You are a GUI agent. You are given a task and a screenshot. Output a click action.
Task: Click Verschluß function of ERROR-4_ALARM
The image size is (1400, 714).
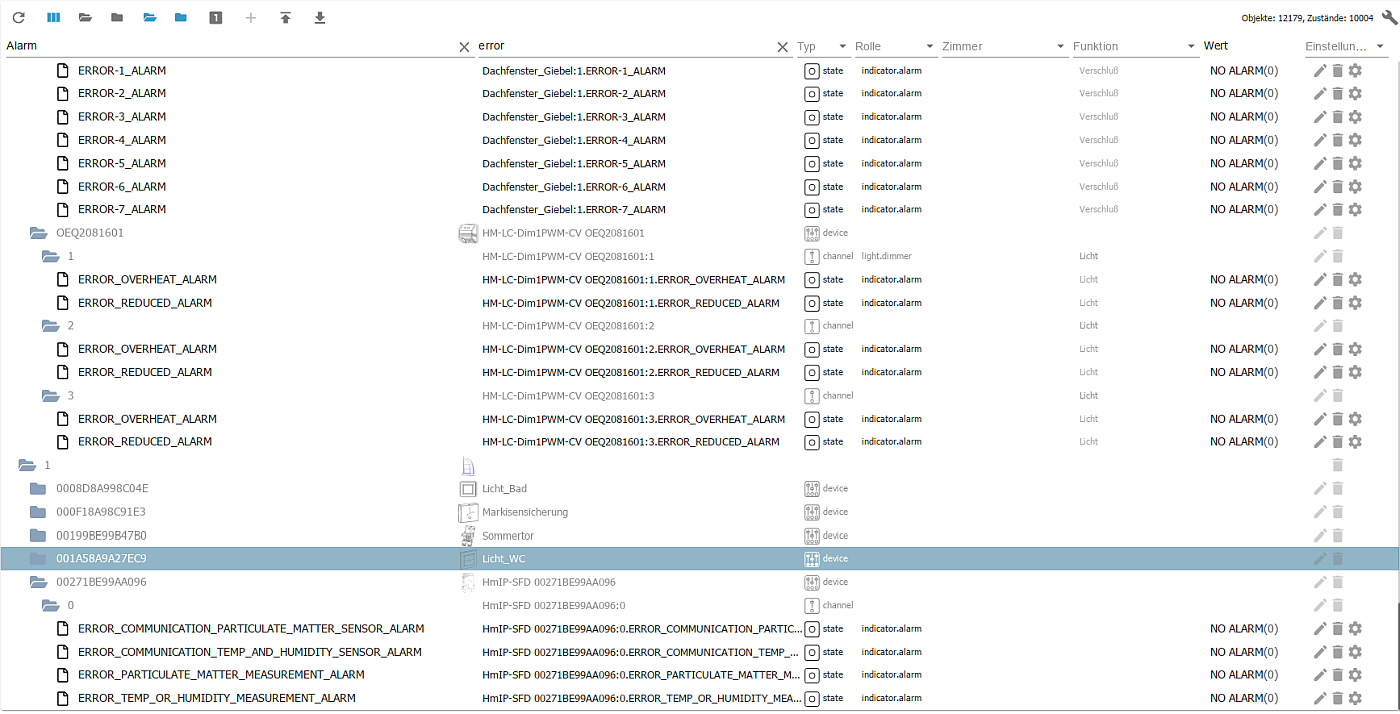[x=1098, y=140]
